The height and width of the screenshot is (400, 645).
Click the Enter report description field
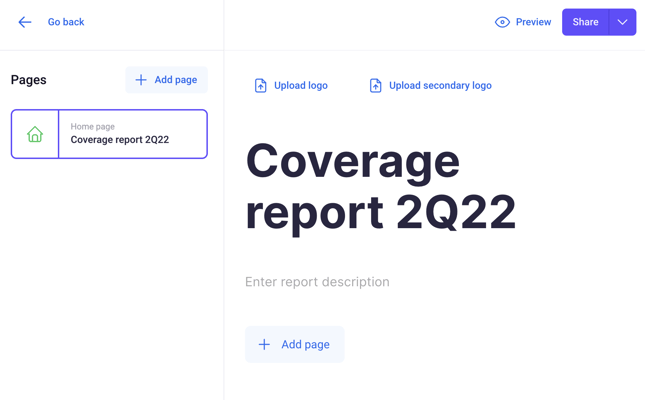coord(317,282)
